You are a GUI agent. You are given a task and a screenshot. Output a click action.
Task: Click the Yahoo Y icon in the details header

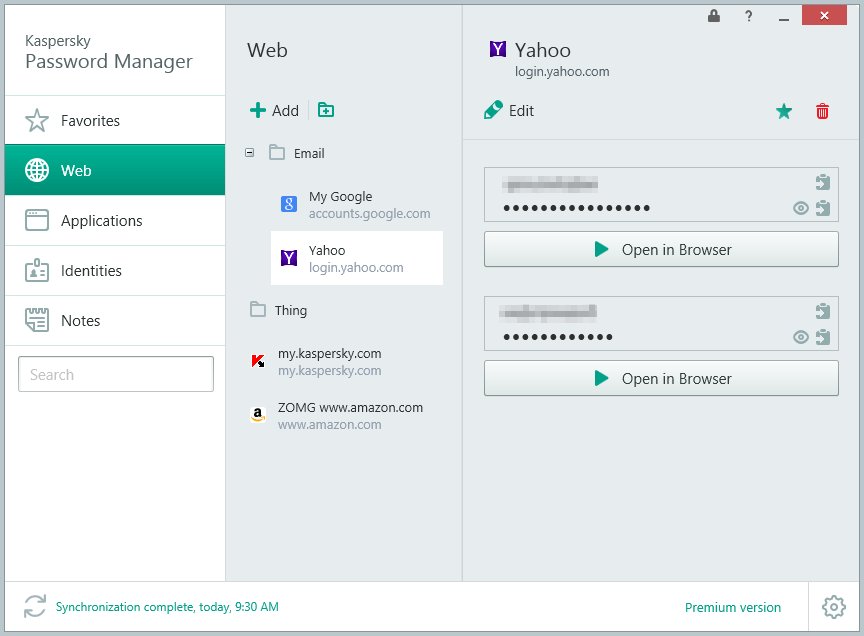click(498, 50)
